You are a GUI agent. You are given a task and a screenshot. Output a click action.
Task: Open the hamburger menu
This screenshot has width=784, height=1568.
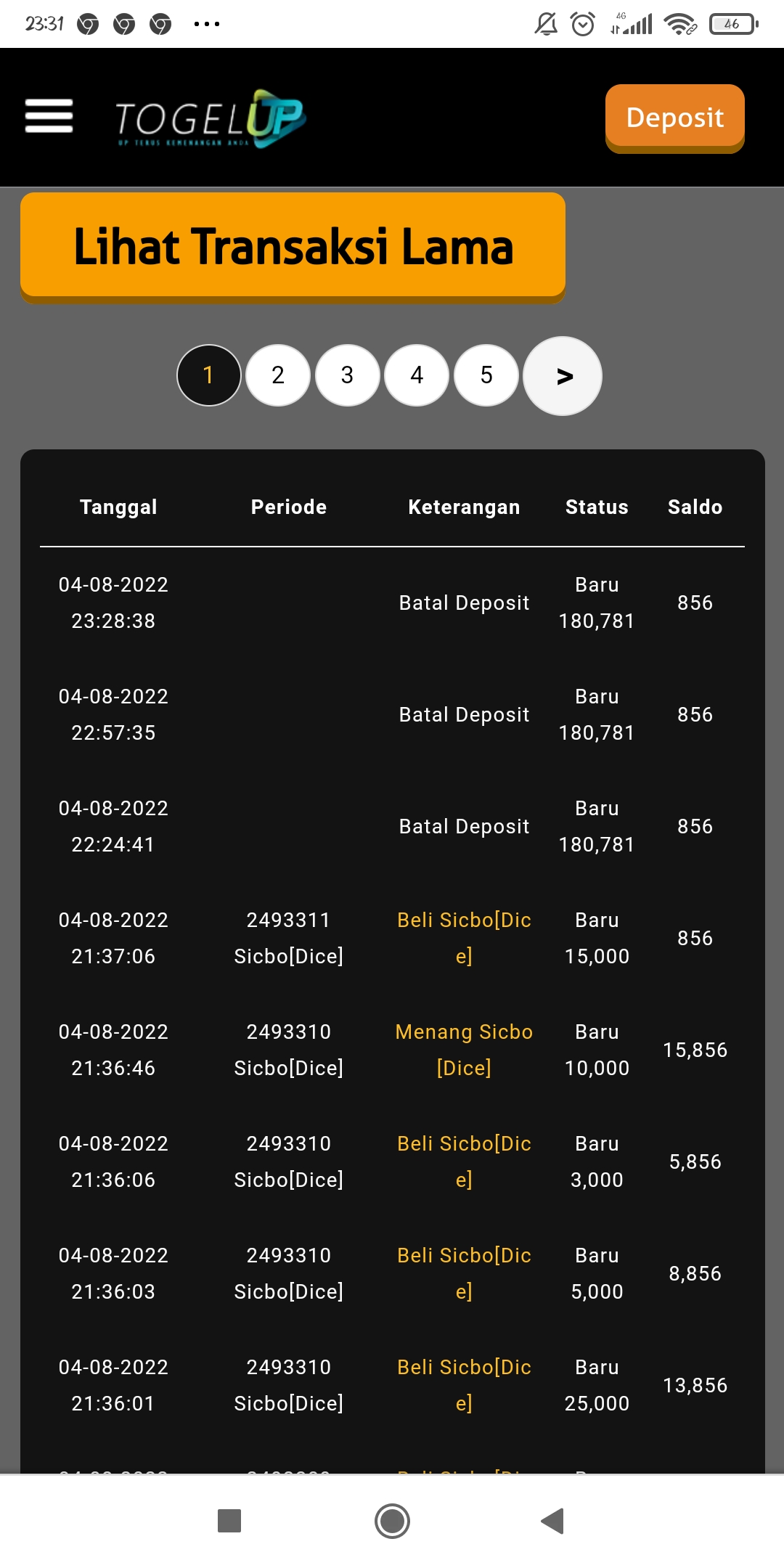click(49, 116)
